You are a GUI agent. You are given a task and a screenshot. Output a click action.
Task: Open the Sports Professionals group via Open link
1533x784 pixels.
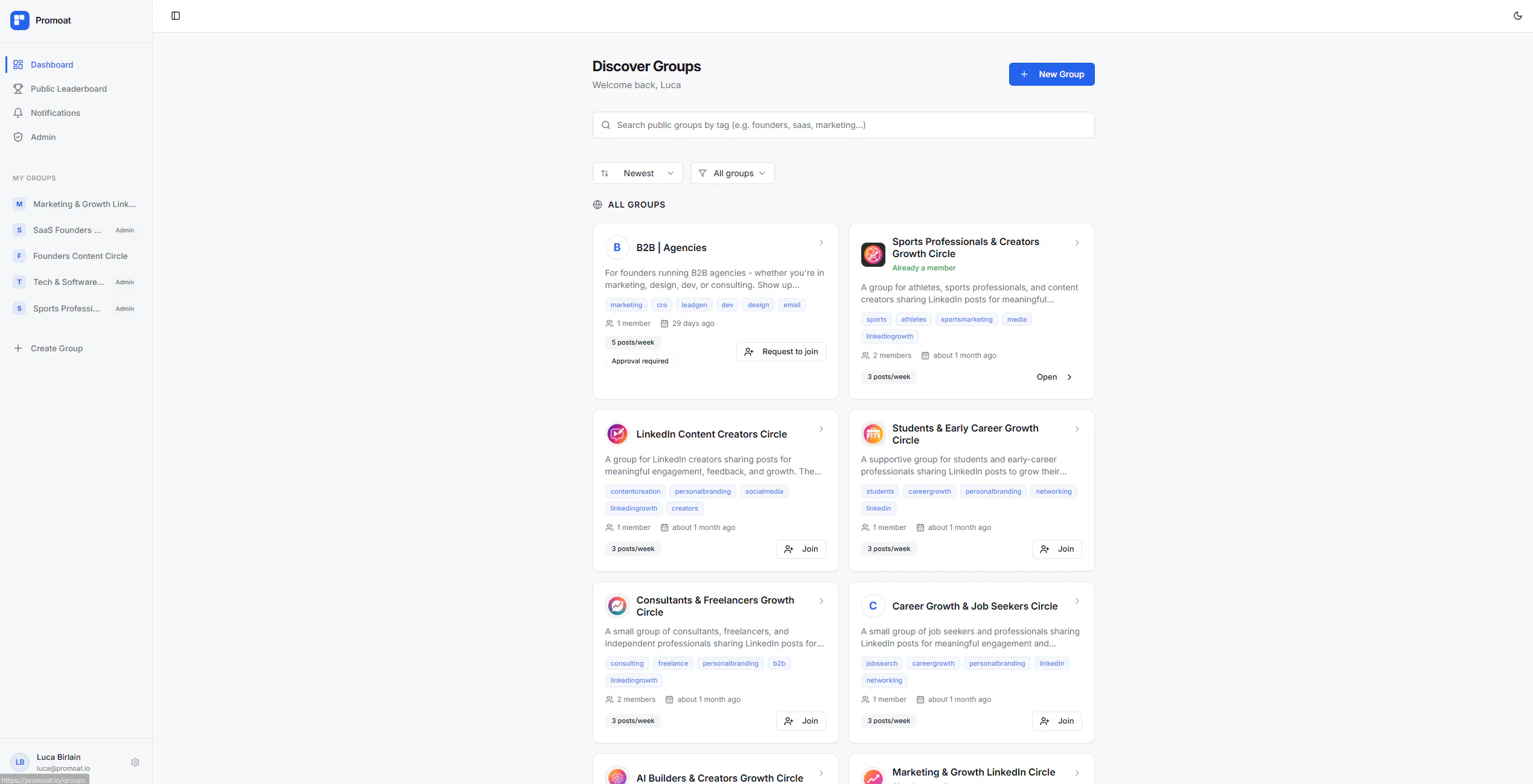(1054, 377)
